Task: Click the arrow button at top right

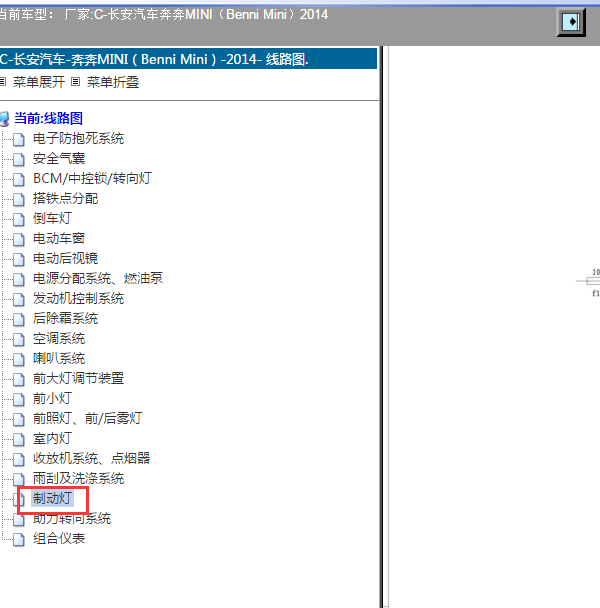Action: (571, 22)
